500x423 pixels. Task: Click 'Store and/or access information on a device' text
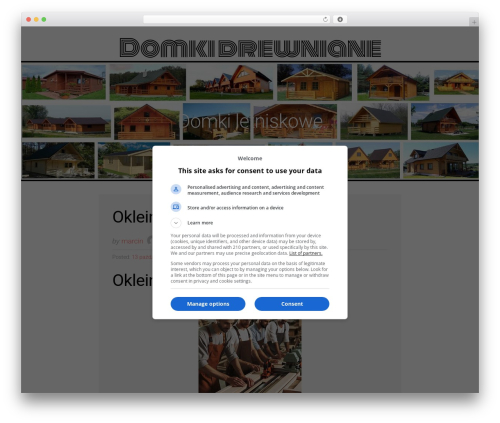(x=235, y=208)
